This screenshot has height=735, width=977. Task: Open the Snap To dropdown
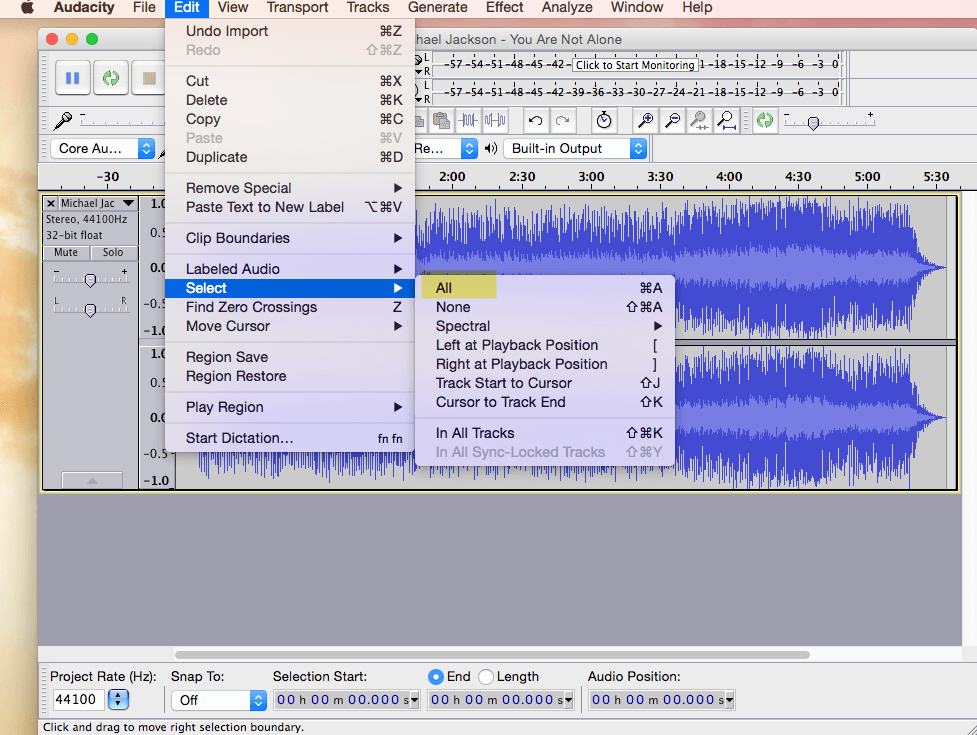[217, 700]
